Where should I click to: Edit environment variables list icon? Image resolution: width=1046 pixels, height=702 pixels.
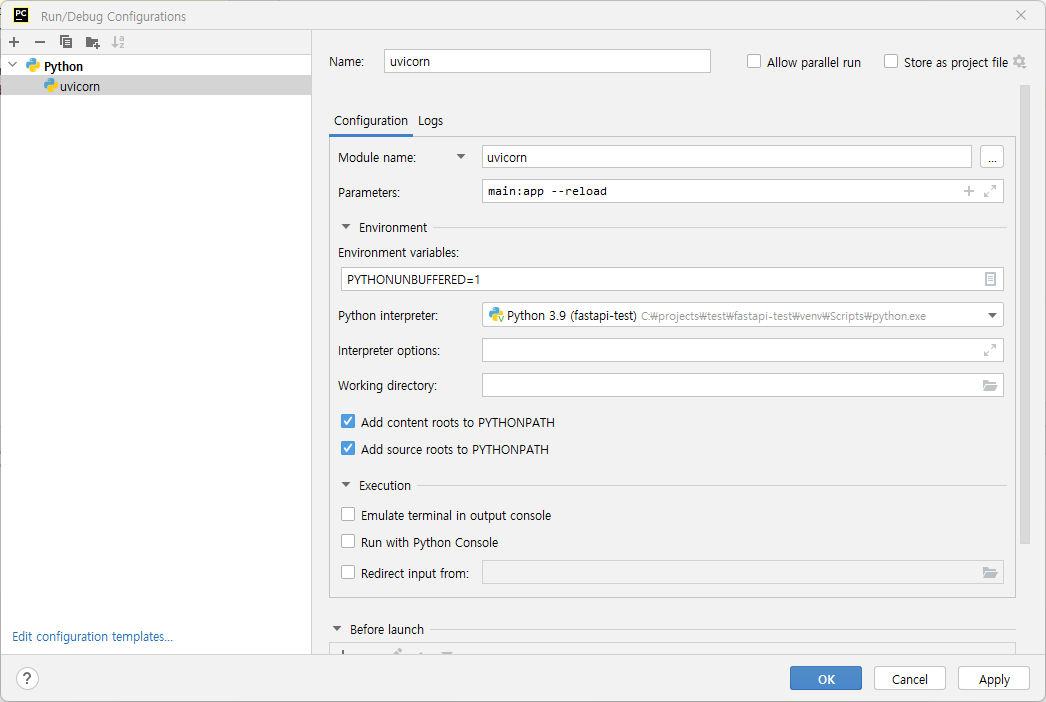[990, 280]
